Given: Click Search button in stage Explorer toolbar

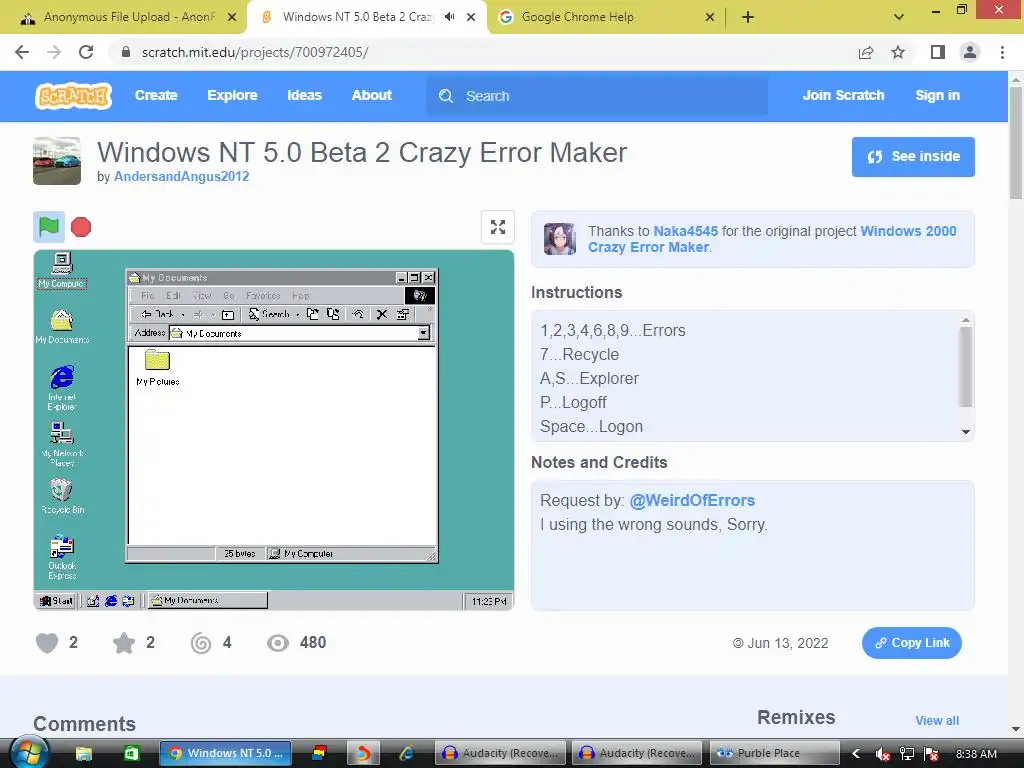Looking at the screenshot, I should [x=269, y=314].
